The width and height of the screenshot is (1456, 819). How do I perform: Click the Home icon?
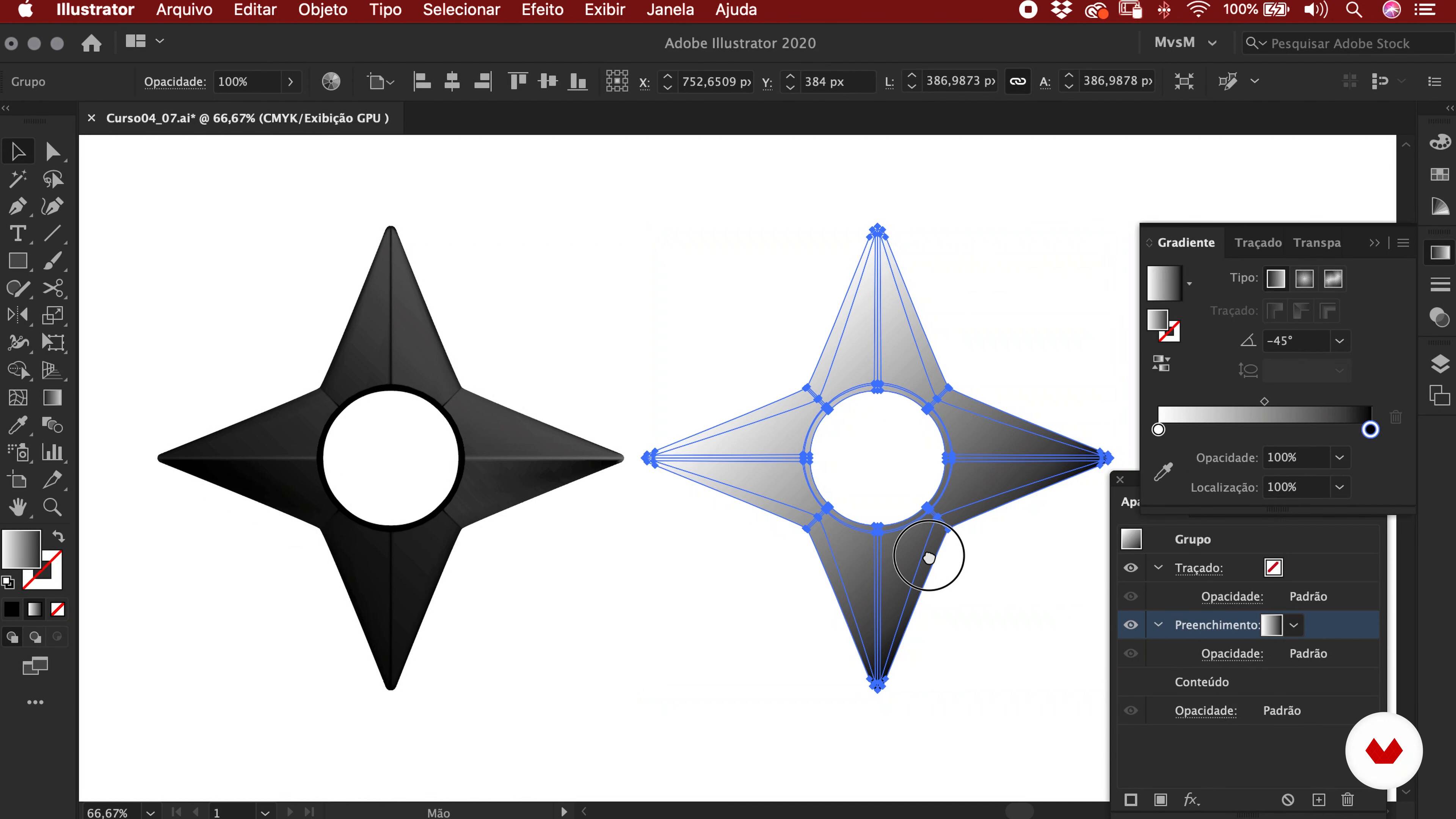pos(91,43)
